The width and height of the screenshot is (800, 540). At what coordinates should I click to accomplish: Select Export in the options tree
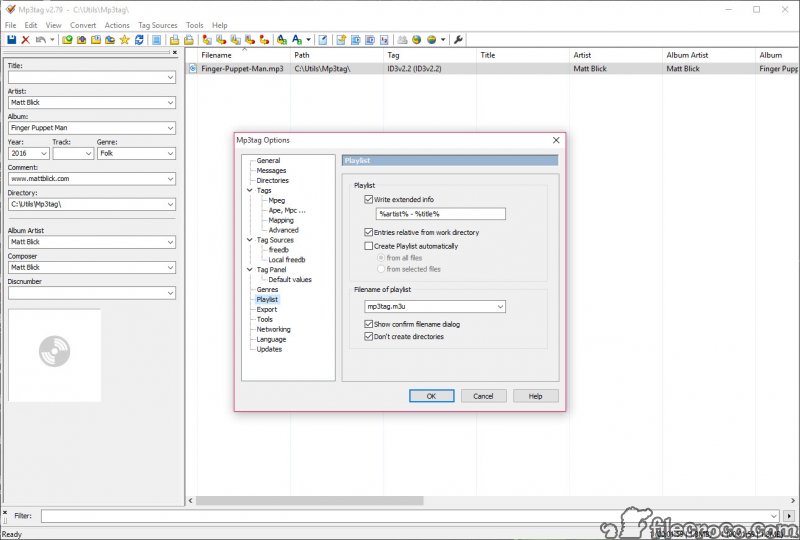[x=267, y=309]
